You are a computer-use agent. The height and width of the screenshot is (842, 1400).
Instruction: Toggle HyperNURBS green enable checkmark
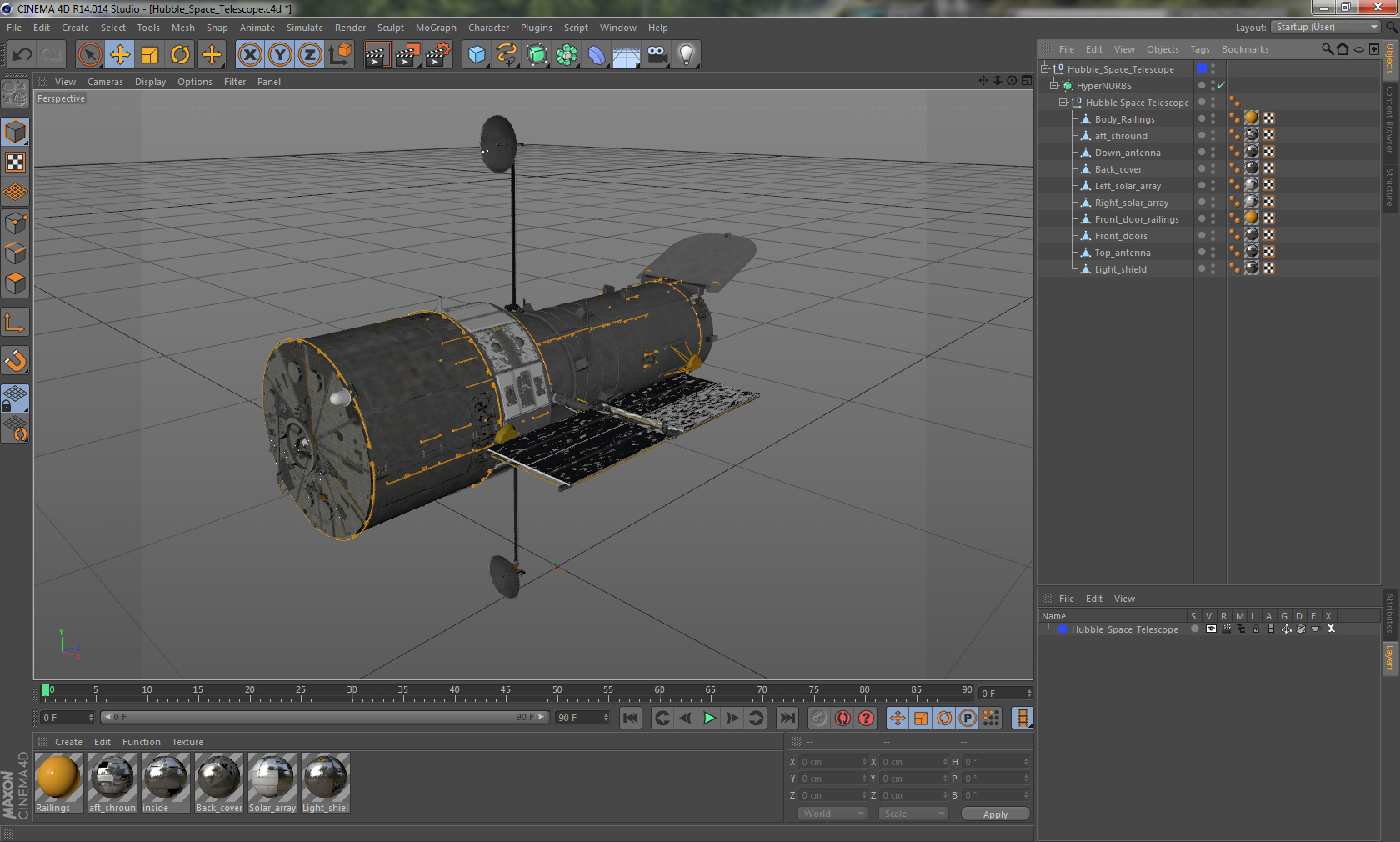click(1221, 86)
